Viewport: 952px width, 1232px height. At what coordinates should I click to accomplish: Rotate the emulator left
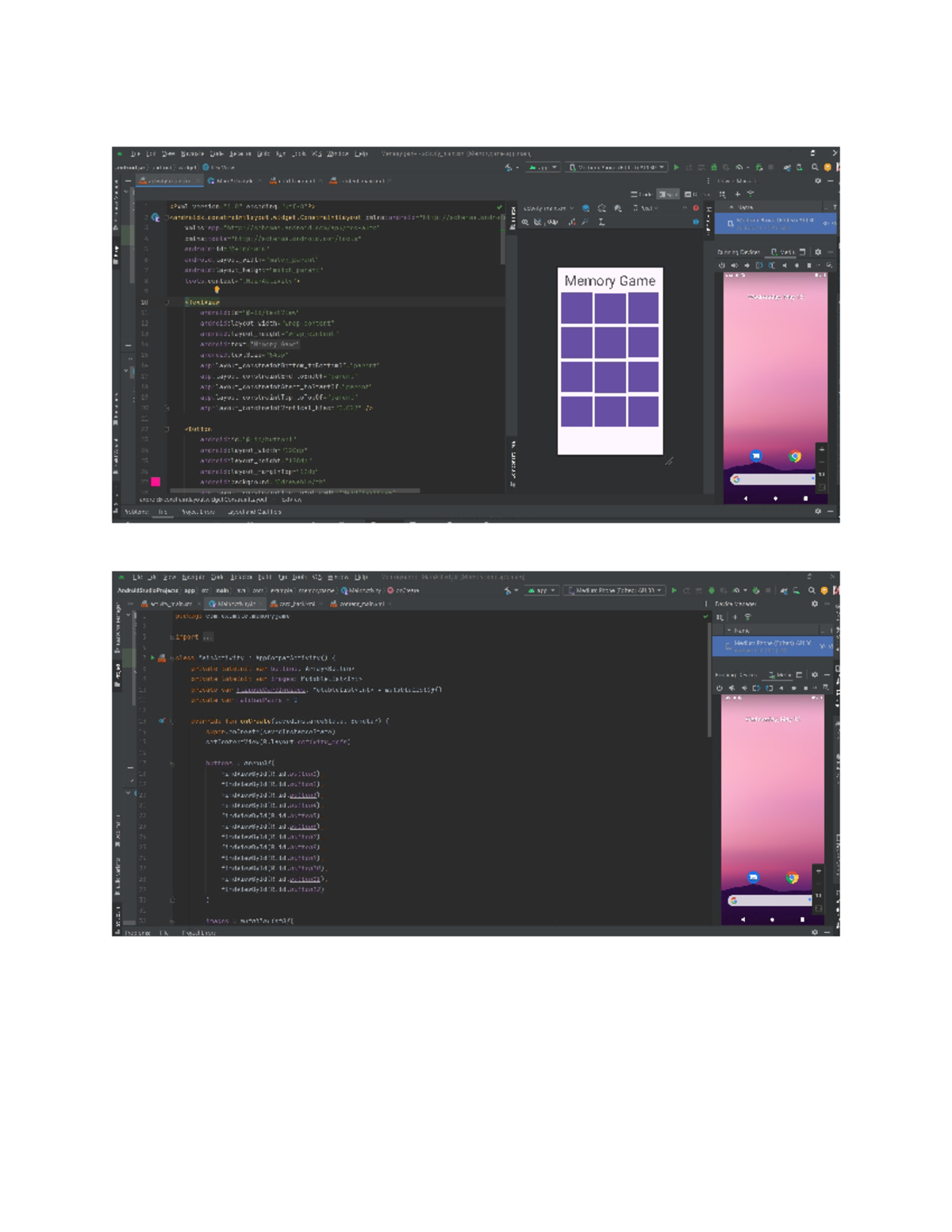pyautogui.click(x=758, y=265)
